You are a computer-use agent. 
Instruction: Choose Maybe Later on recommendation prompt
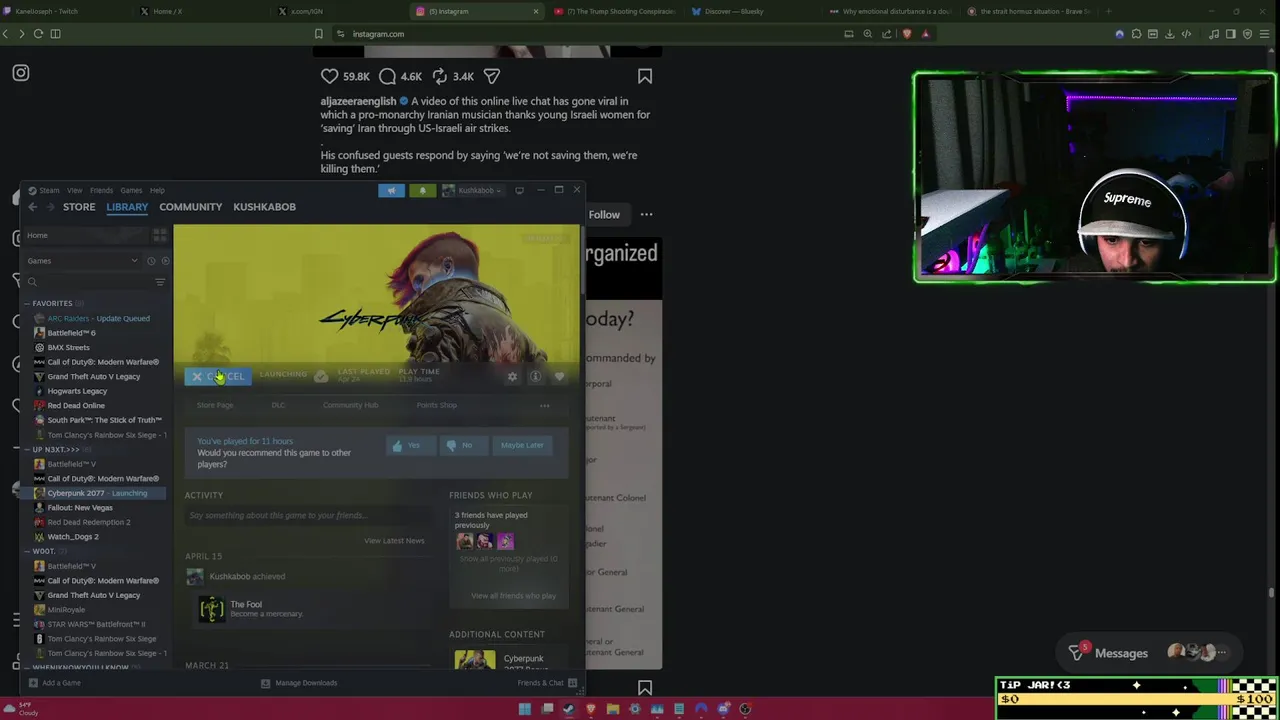tap(522, 445)
